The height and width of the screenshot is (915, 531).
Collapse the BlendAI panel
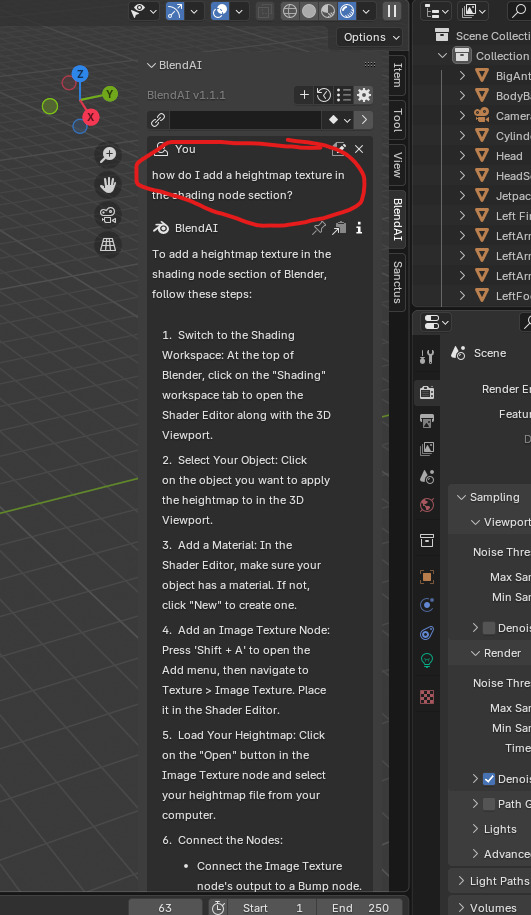[x=152, y=65]
